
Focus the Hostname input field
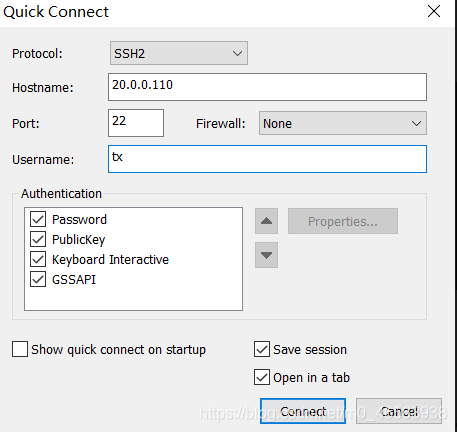click(267, 87)
